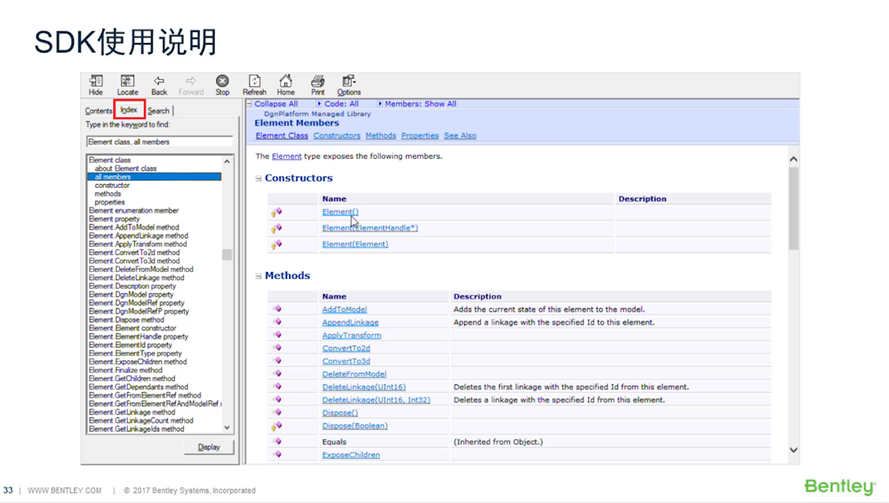Select 'methods' index entry
Image resolution: width=889 pixels, height=503 pixels.
108,194
